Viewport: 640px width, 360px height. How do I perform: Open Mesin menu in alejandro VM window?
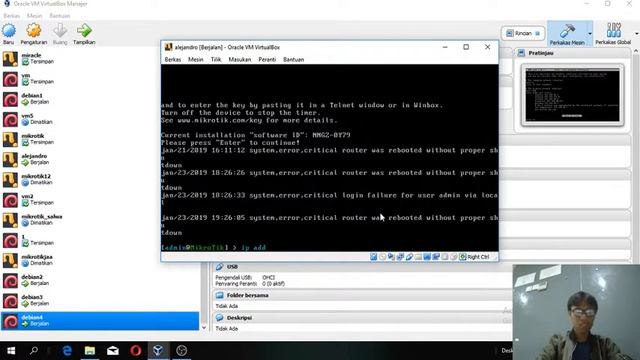196,60
